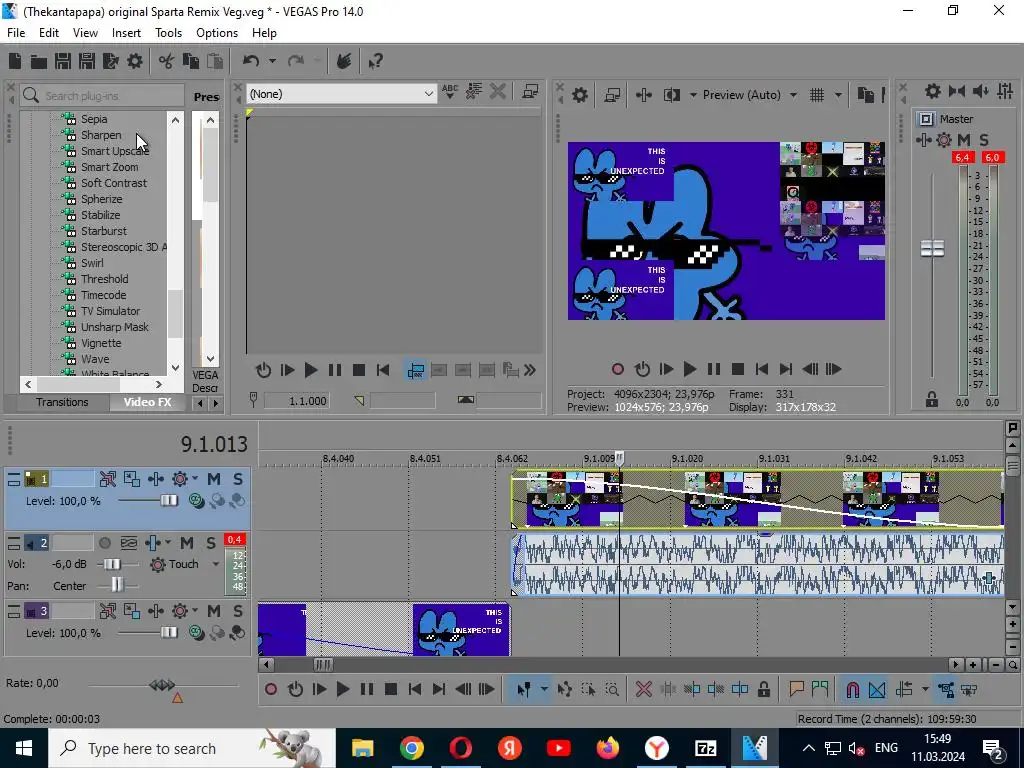Click video event thumbnail on track 3
The width and height of the screenshot is (1024, 768).
click(x=461, y=630)
